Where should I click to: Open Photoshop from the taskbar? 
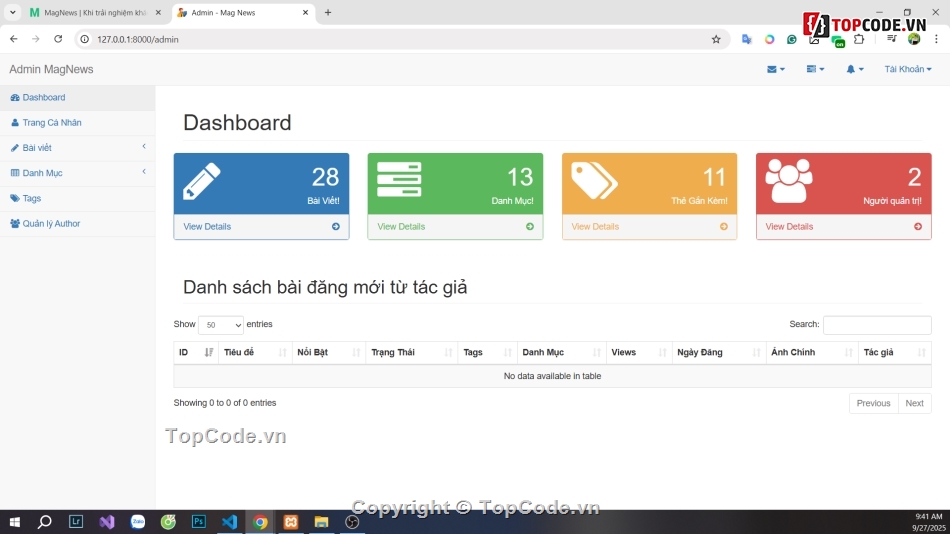tap(199, 522)
